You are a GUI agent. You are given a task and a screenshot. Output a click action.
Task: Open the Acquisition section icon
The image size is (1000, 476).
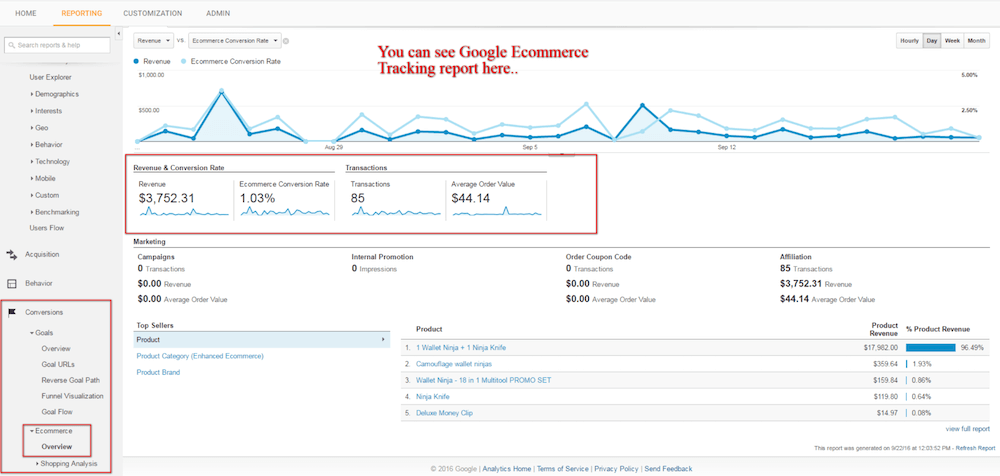(11, 255)
